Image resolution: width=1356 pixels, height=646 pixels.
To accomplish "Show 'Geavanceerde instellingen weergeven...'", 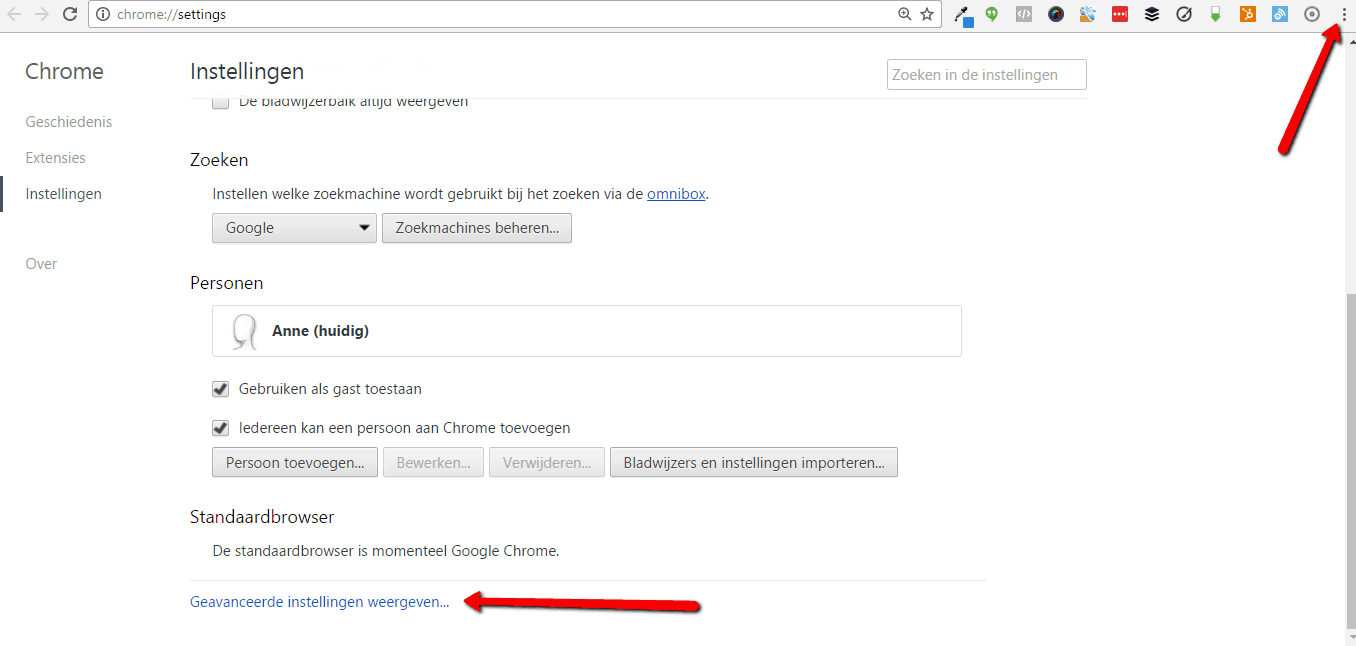I will coord(320,602).
